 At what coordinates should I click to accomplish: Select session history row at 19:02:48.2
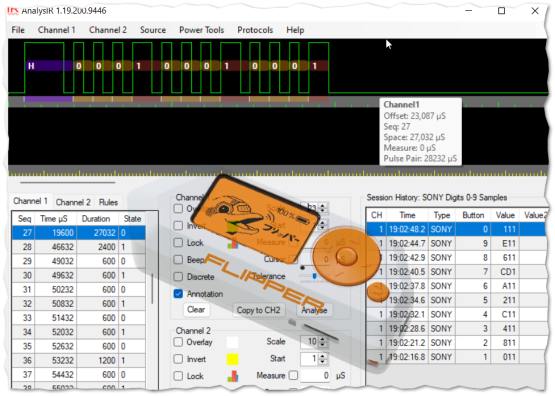tap(456, 229)
